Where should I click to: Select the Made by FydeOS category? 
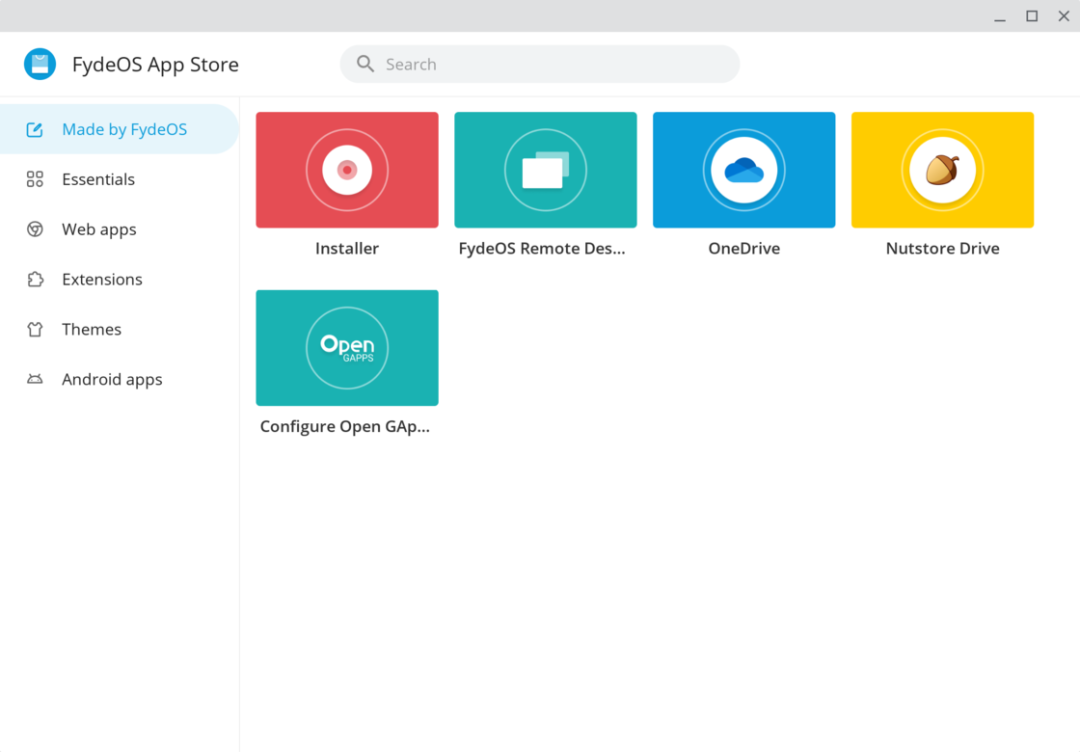pyautogui.click(x=119, y=129)
